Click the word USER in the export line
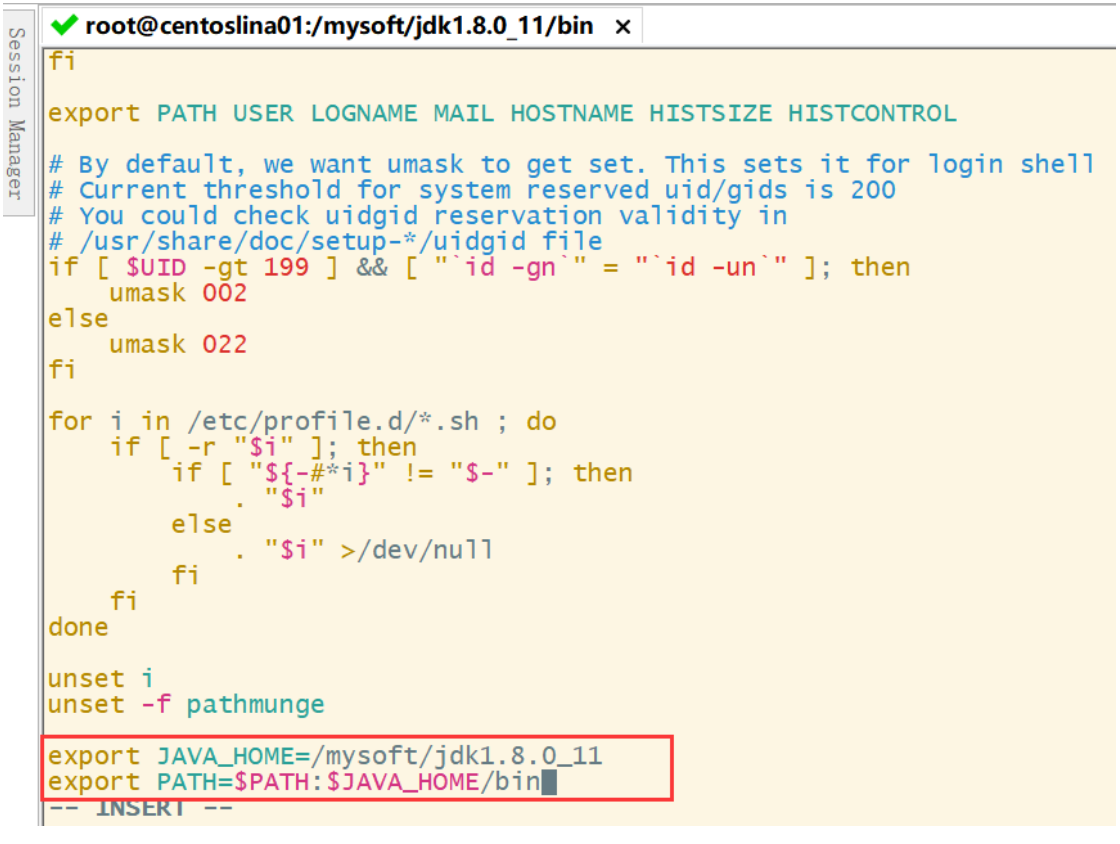This screenshot has width=1120, height=844. (263, 114)
